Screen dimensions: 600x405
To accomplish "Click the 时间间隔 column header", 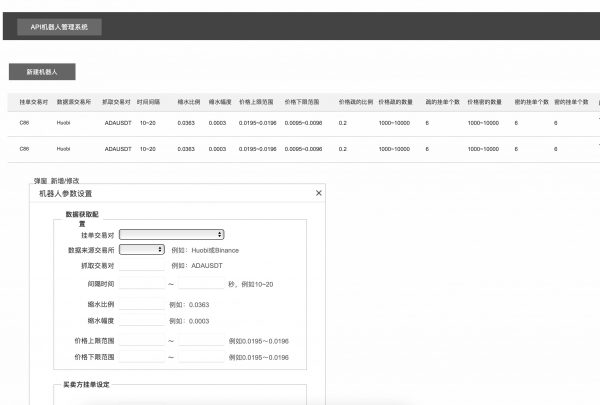I will tap(148, 102).
